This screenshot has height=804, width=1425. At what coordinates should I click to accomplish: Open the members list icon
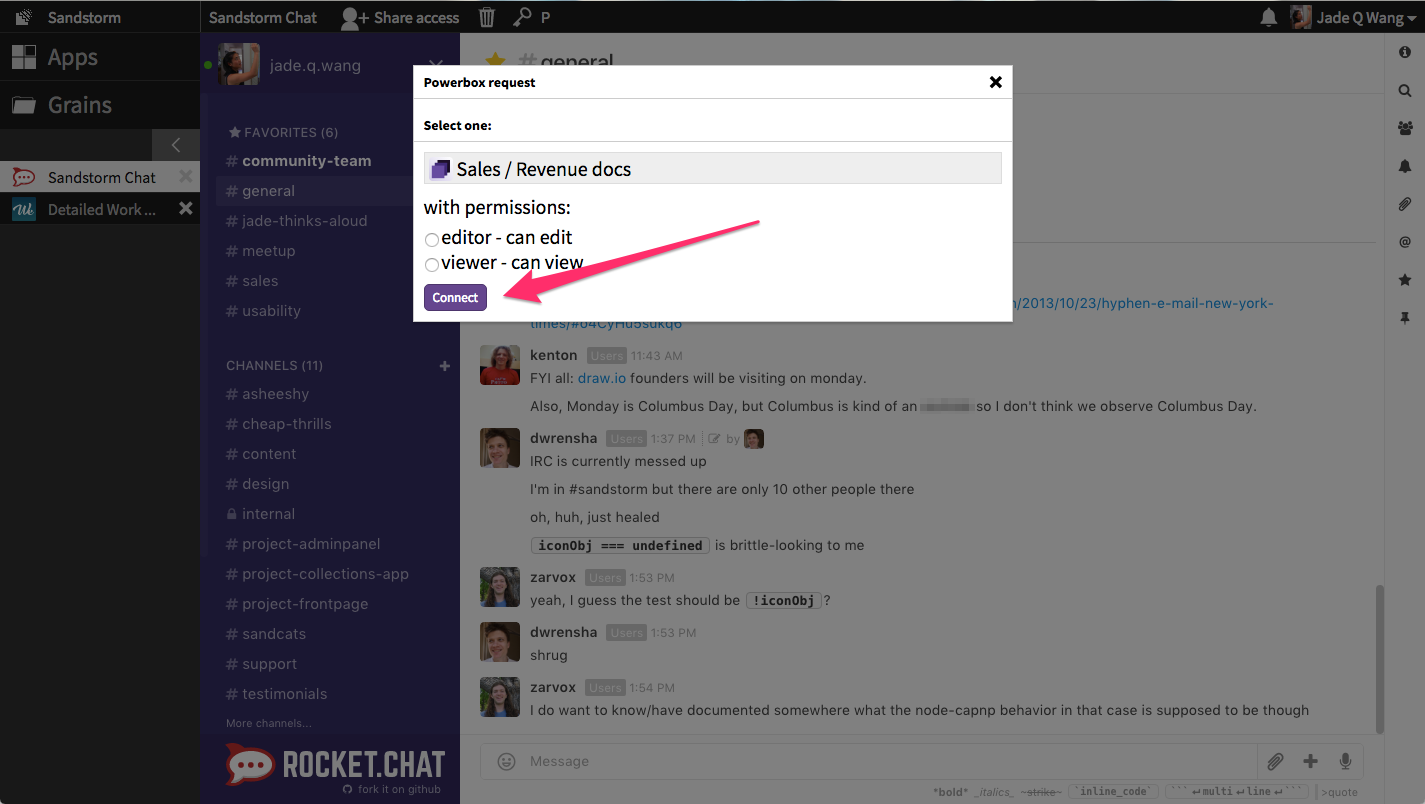click(1405, 128)
